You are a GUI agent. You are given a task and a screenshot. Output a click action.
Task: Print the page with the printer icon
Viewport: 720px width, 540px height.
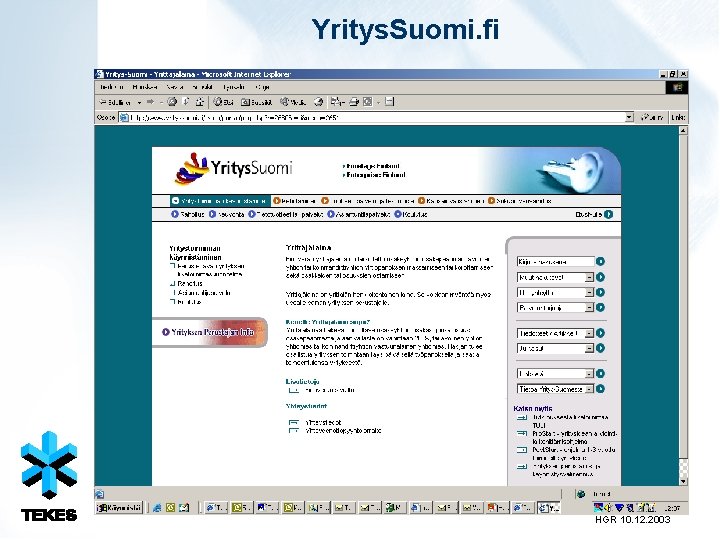click(354, 102)
